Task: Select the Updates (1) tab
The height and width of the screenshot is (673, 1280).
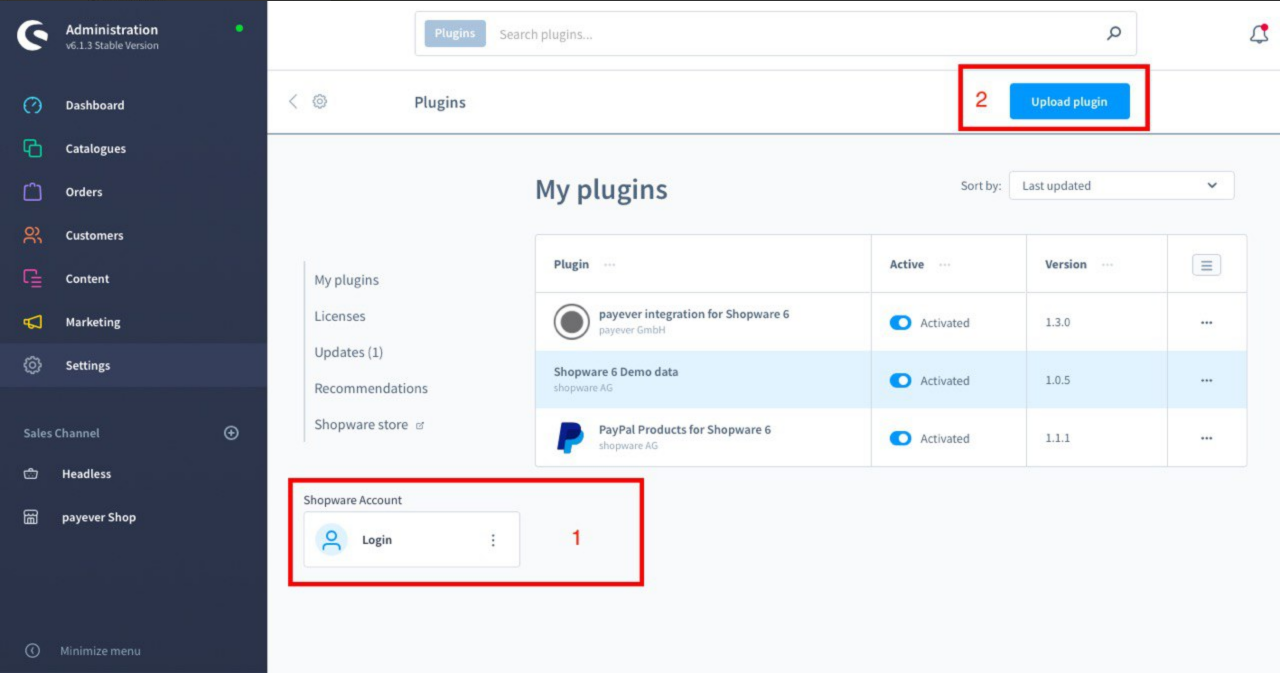Action: pos(348,352)
